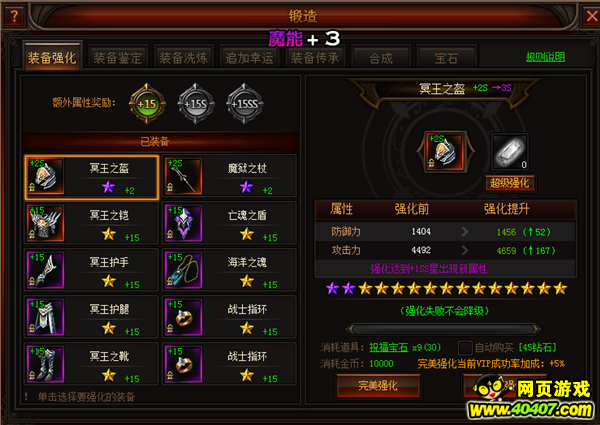This screenshot has width=600, height=425.
Task: Select the 海洋之魂 necklace icon
Action: pos(184,270)
